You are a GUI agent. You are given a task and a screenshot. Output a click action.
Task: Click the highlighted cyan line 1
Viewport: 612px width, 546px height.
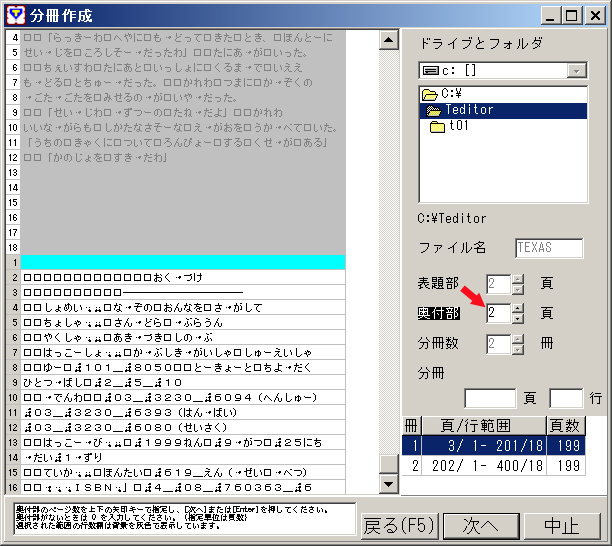click(x=185, y=262)
